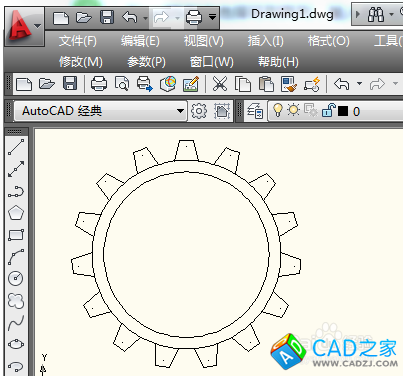This screenshot has width=403, height=376.
Task: Click Plot printer in quick access toolbar
Action: click(x=194, y=17)
